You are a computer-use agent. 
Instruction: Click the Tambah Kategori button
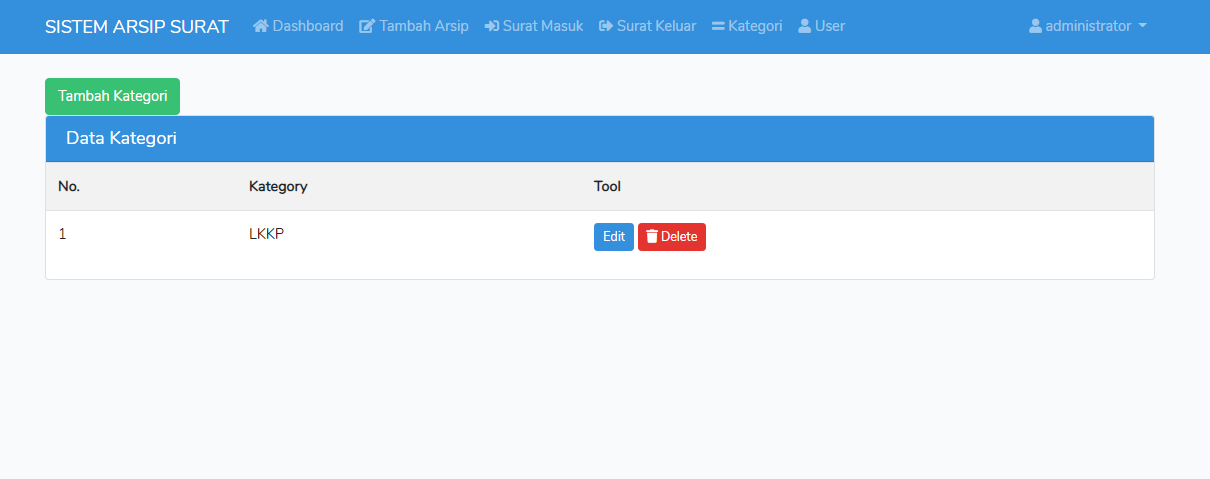pos(112,96)
